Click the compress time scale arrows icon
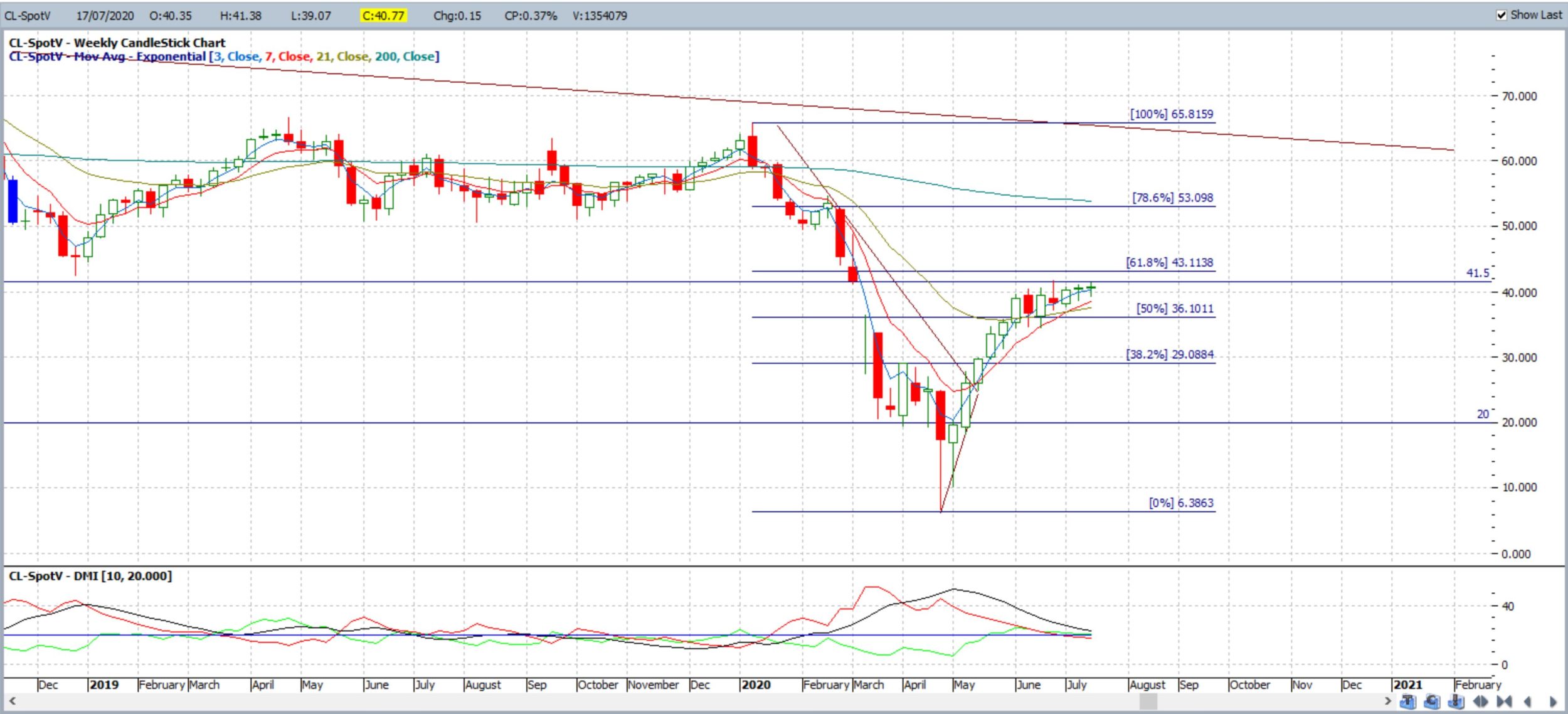The height and width of the screenshot is (714, 1568). click(1504, 701)
